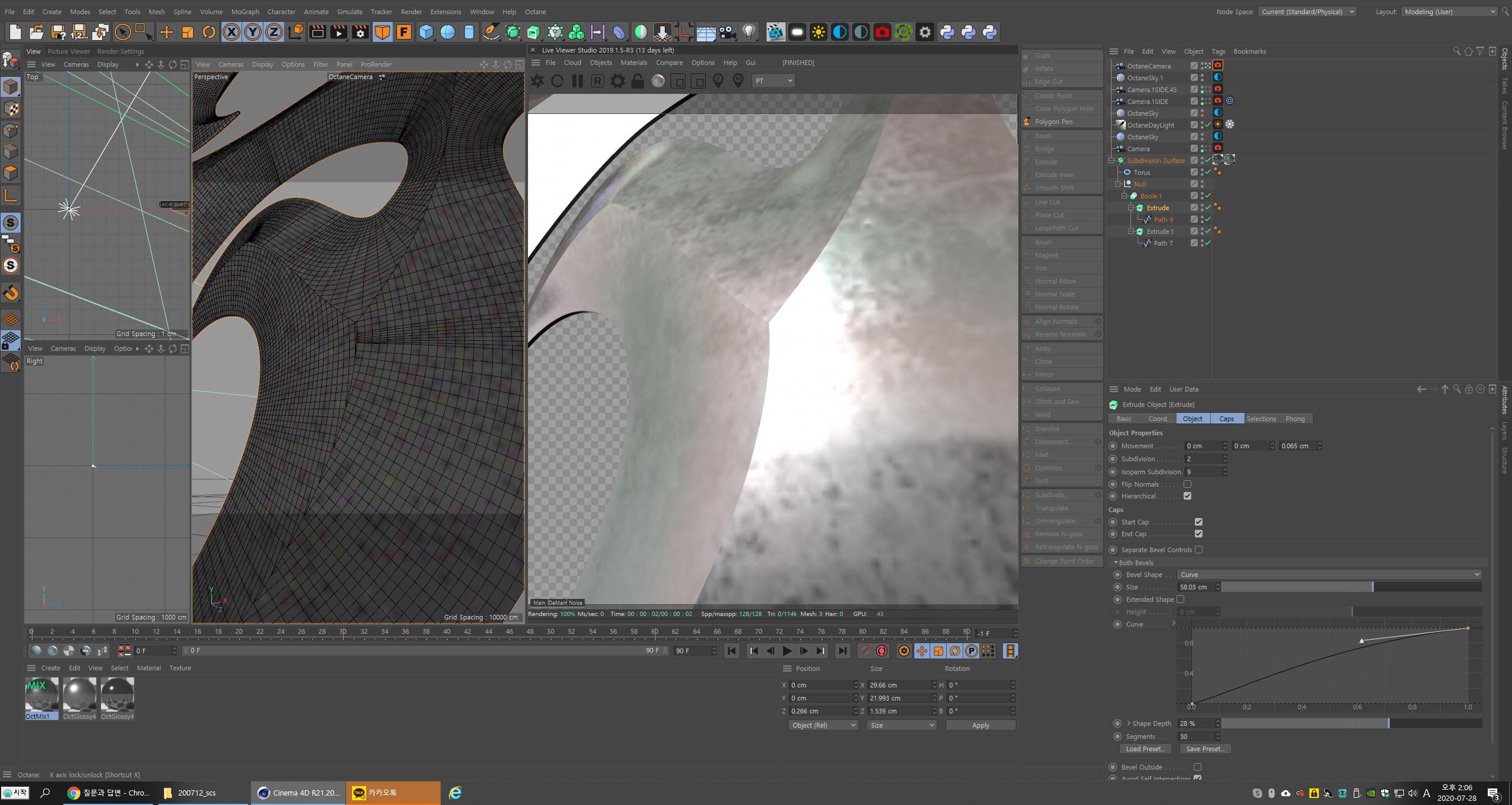Open the Octane menu in menu bar
1512x805 pixels.
click(535, 12)
